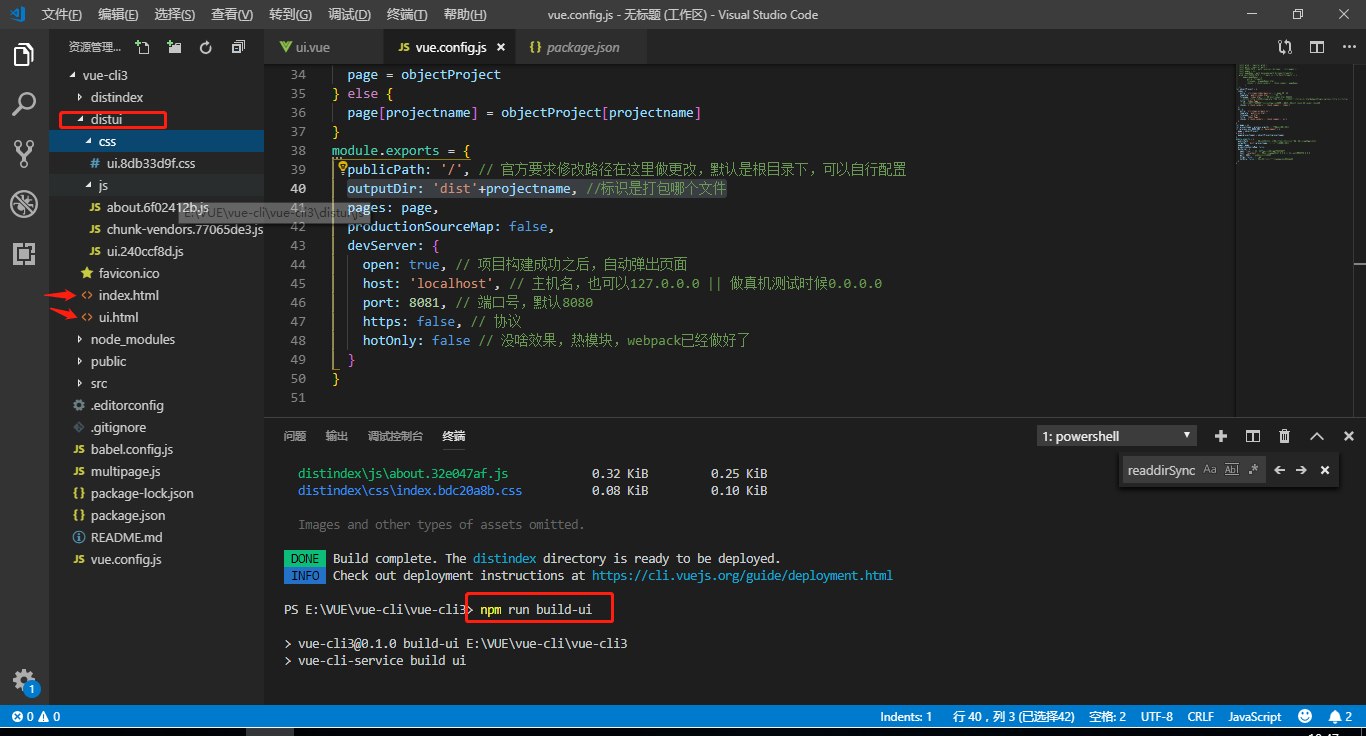The width and height of the screenshot is (1366, 736).
Task: Open the 终端(T) menu
Action: click(407, 15)
